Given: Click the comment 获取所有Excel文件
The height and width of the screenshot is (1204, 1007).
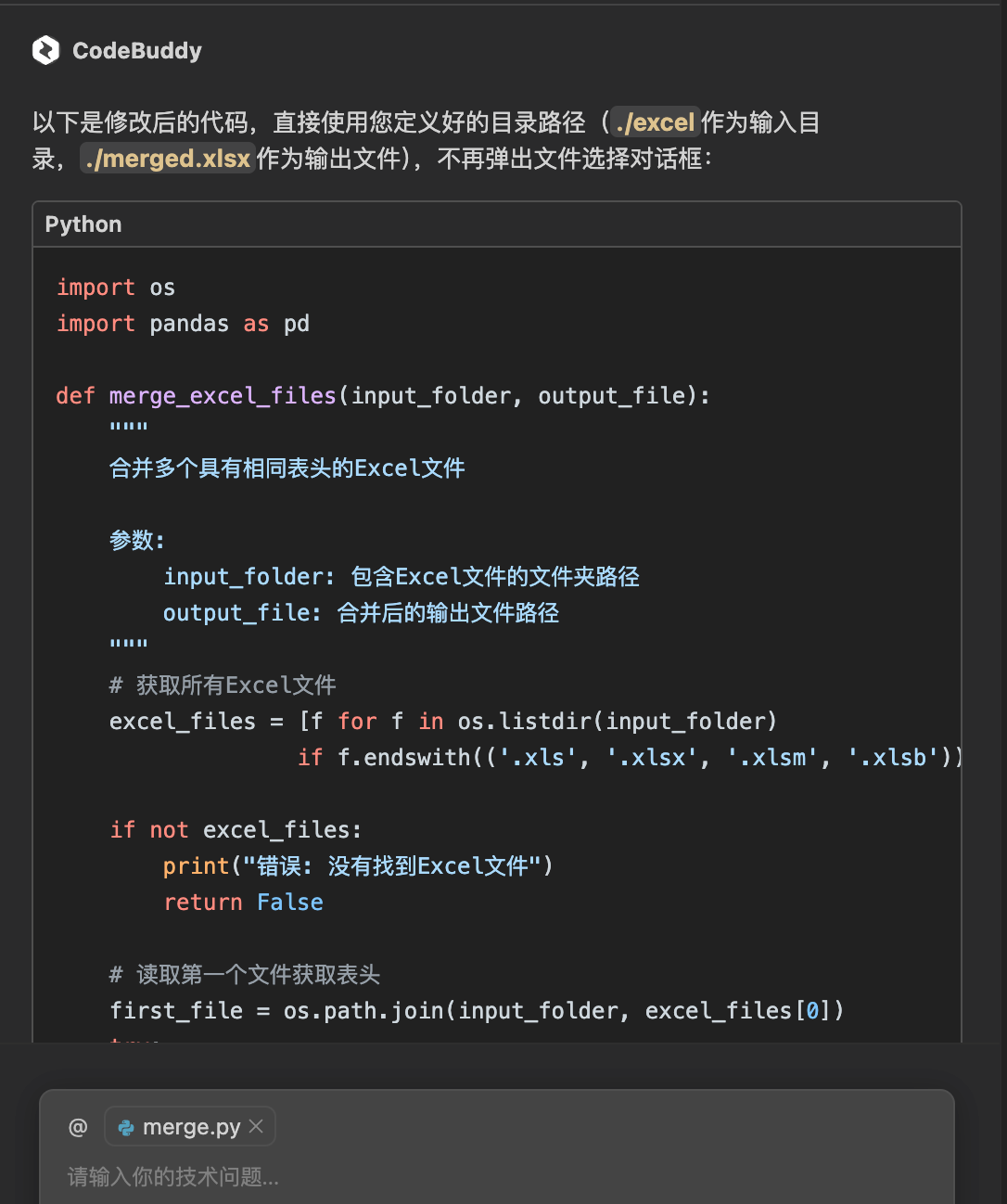Looking at the screenshot, I should point(223,685).
